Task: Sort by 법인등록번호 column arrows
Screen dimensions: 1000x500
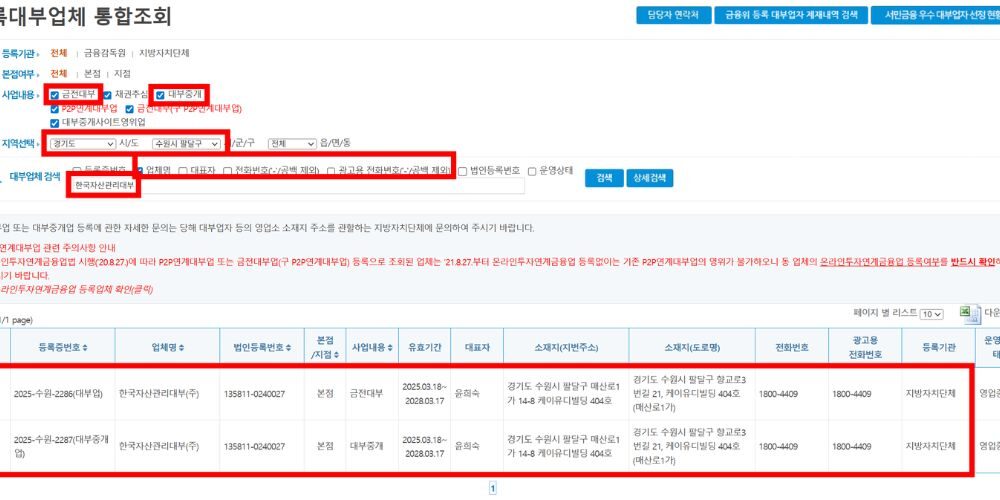Action: coord(291,346)
